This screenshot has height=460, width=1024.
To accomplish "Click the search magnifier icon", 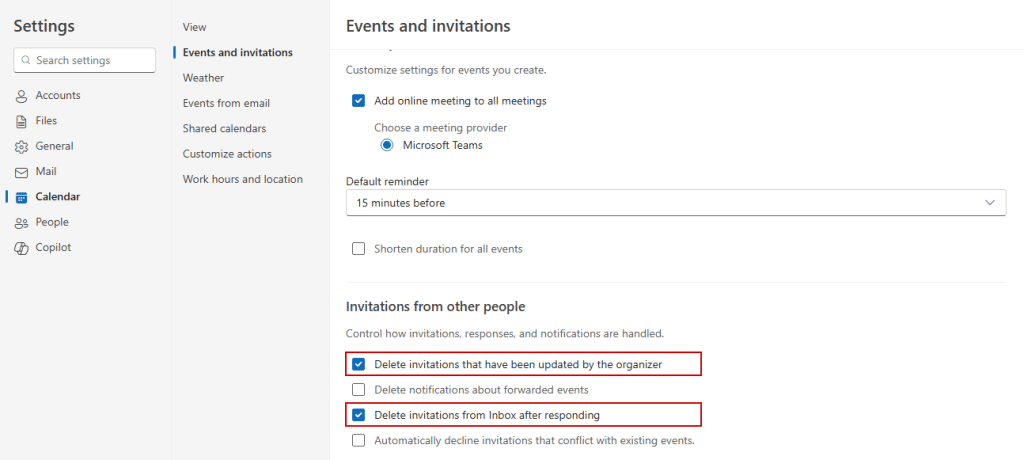I will click(x=26, y=61).
